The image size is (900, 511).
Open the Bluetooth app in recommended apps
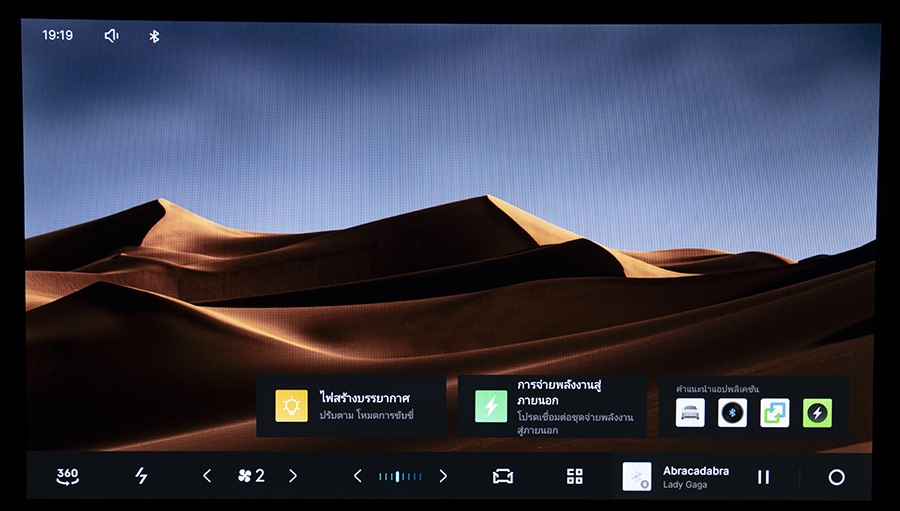732,412
